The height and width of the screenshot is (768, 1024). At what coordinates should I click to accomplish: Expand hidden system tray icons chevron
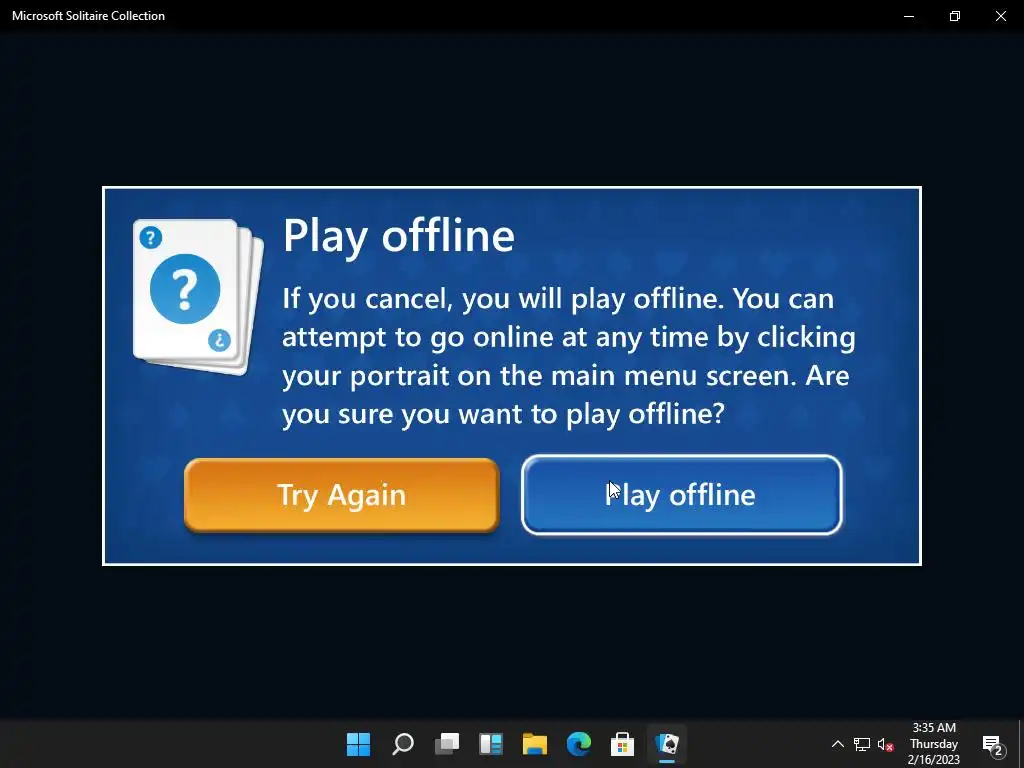tap(837, 744)
